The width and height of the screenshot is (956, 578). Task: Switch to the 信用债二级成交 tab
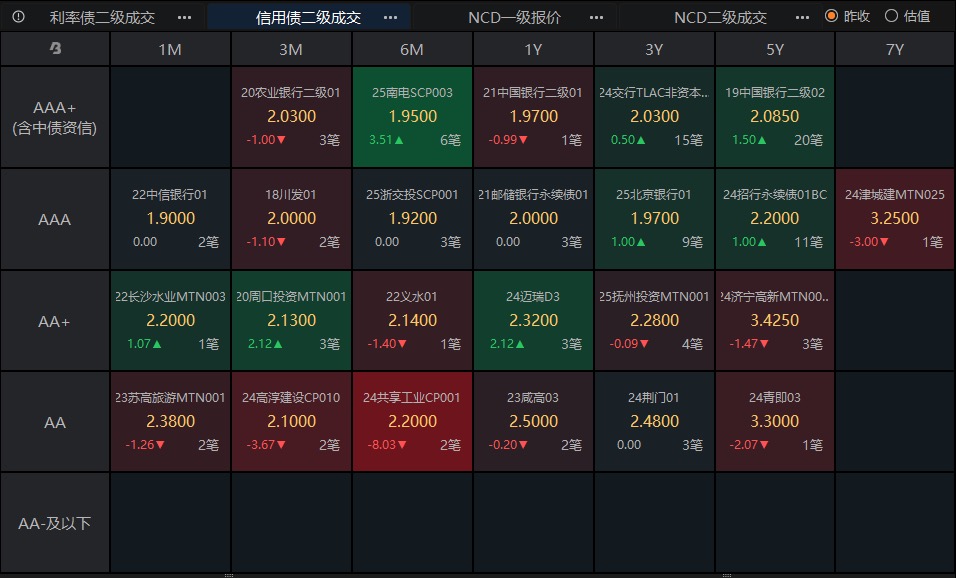pos(309,18)
